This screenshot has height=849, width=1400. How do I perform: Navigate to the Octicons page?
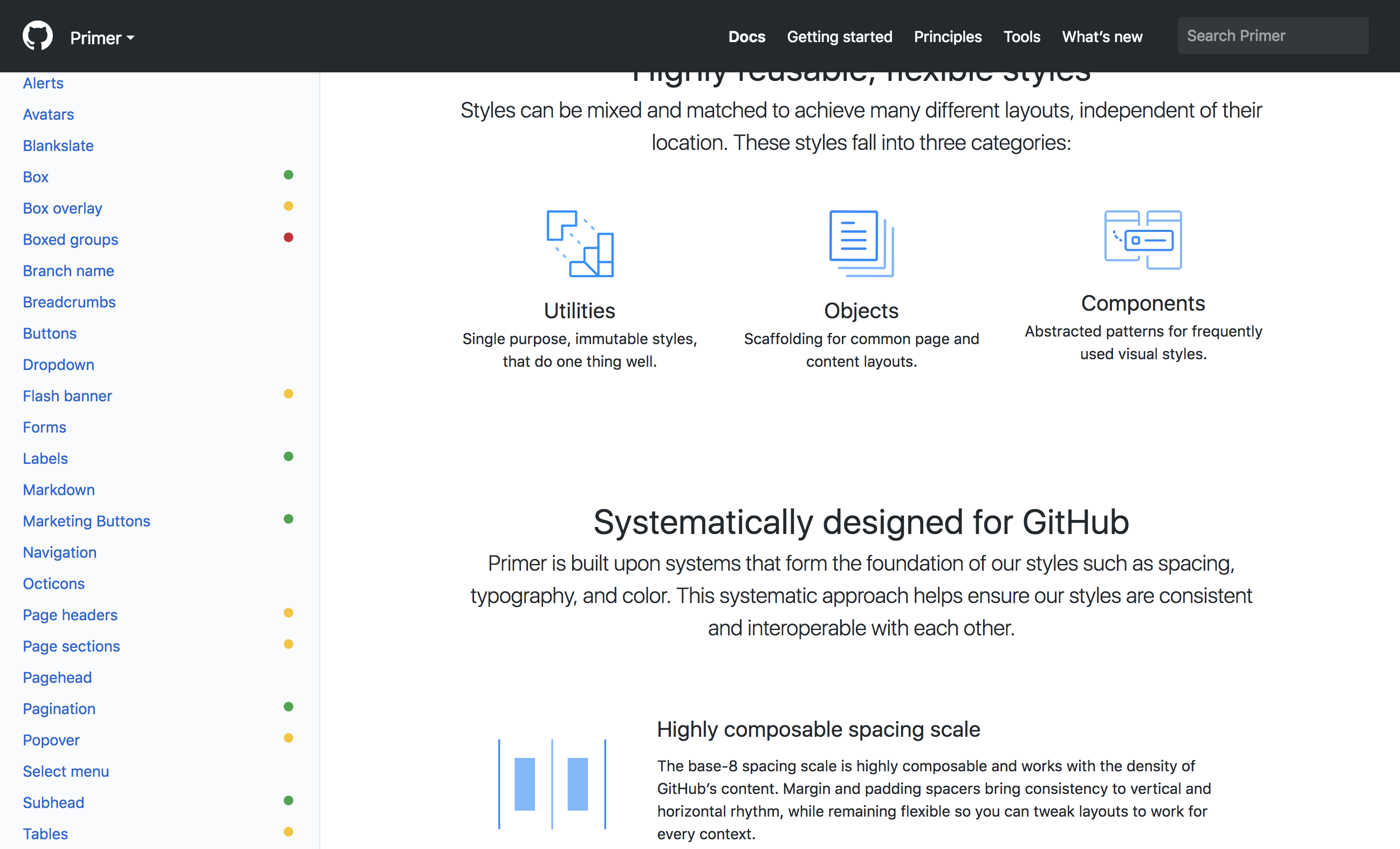[53, 583]
